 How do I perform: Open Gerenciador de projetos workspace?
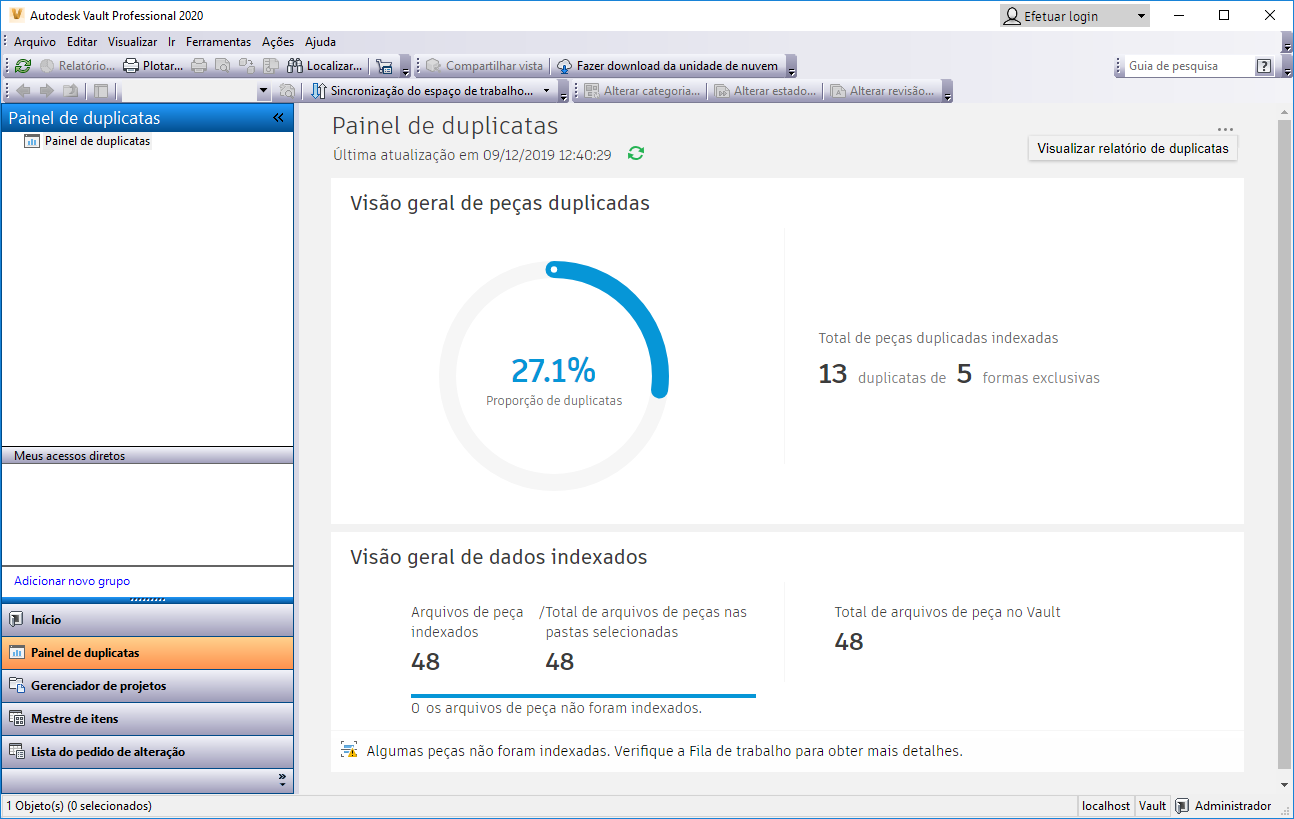click(x=147, y=686)
